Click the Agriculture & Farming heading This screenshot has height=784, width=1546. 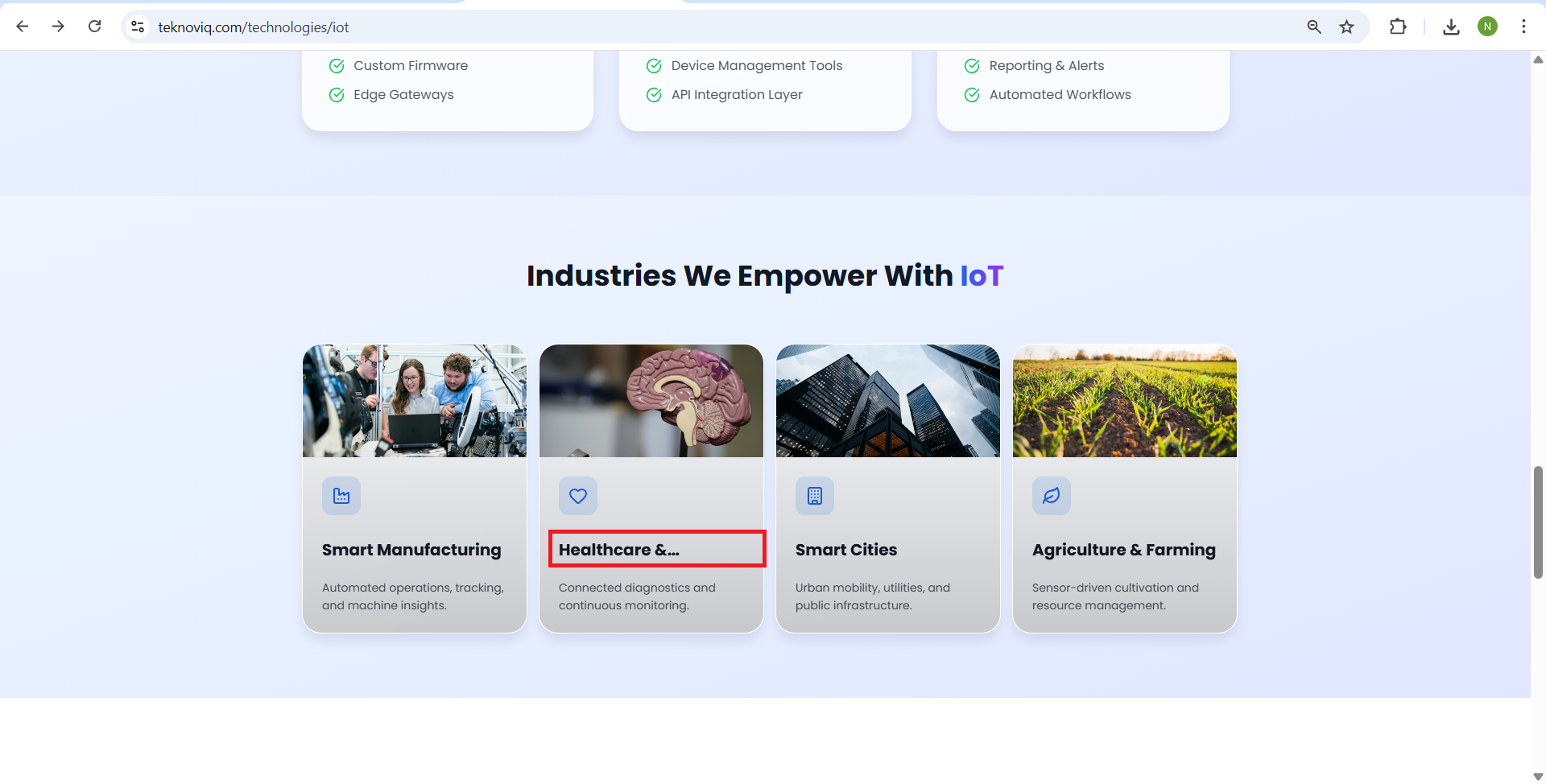pos(1124,550)
